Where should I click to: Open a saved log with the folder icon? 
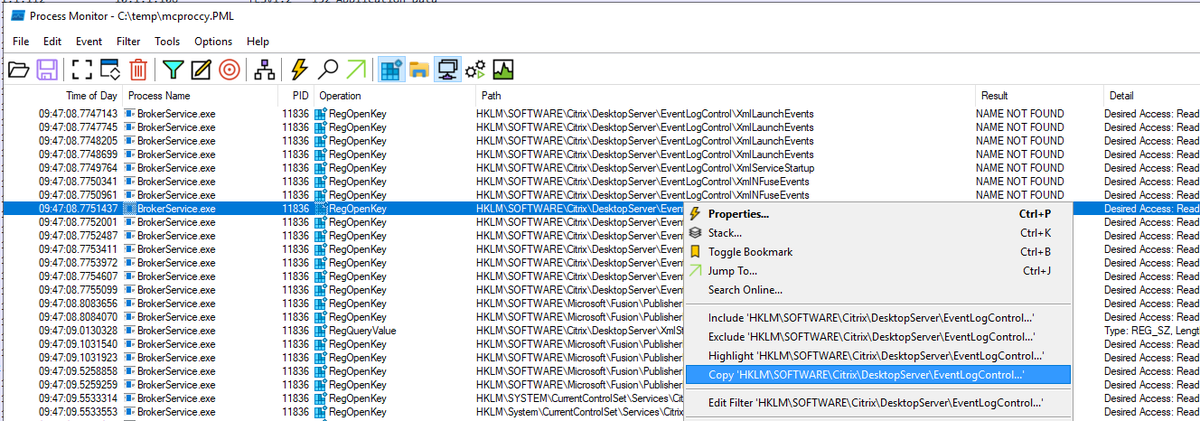click(18, 69)
